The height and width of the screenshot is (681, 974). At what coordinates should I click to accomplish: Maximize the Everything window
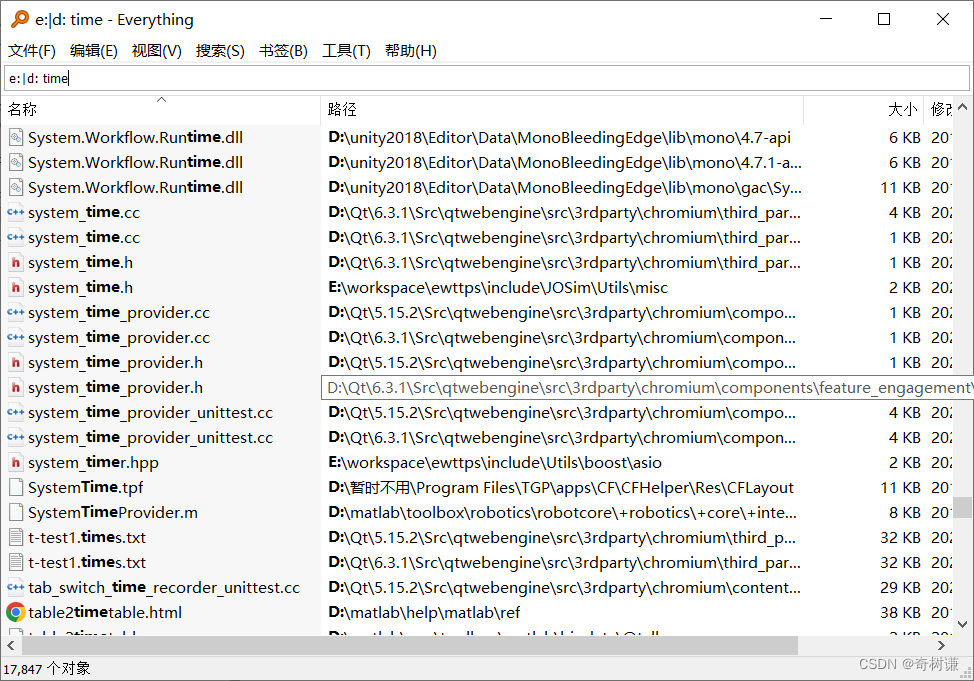(x=884, y=19)
